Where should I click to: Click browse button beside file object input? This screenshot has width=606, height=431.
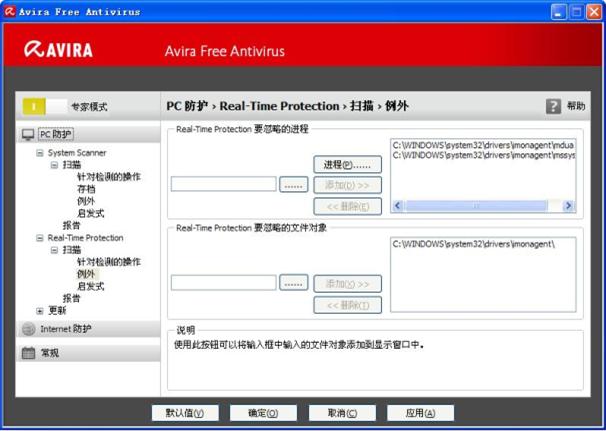294,283
